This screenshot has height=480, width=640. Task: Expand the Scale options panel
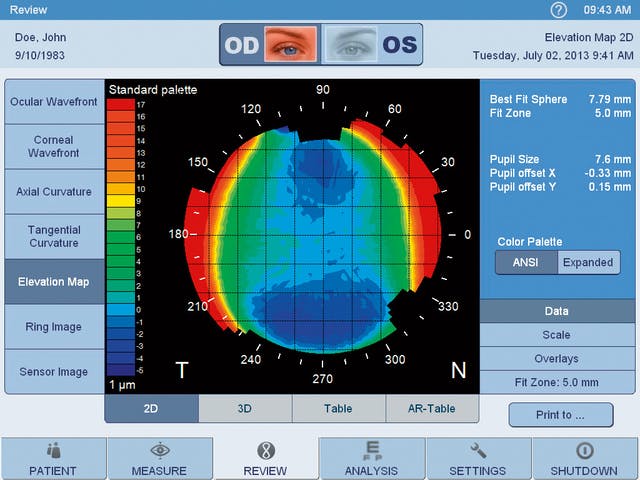pos(557,335)
